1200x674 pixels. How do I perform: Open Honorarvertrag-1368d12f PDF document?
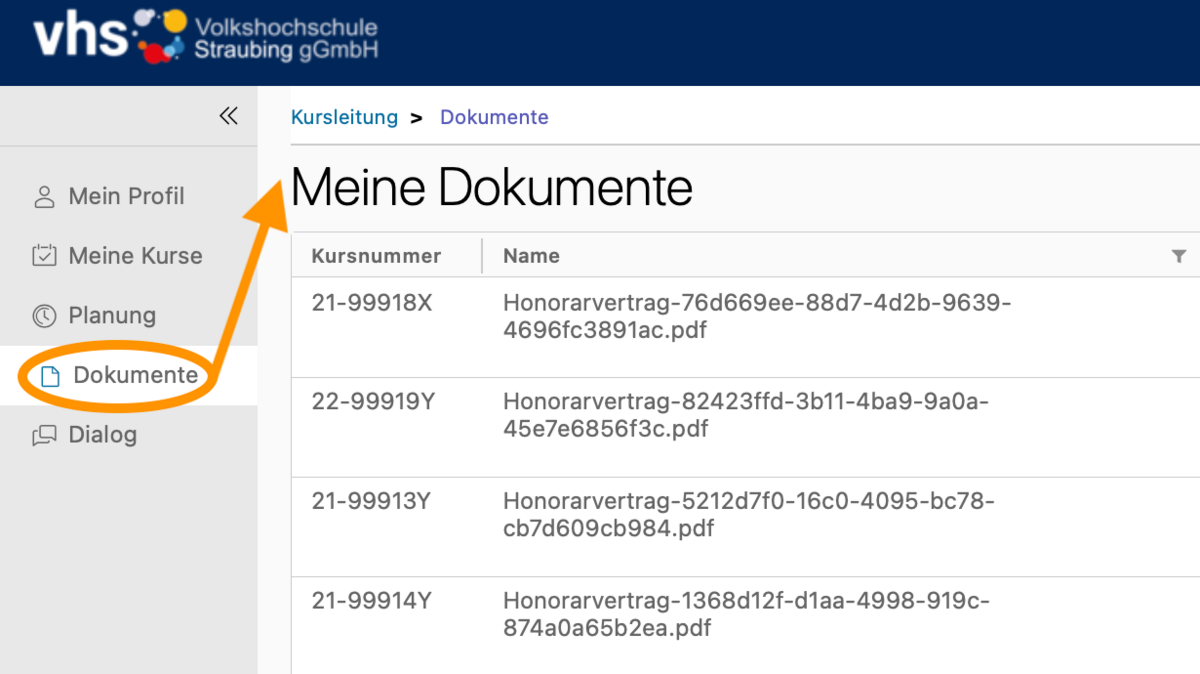(746, 615)
